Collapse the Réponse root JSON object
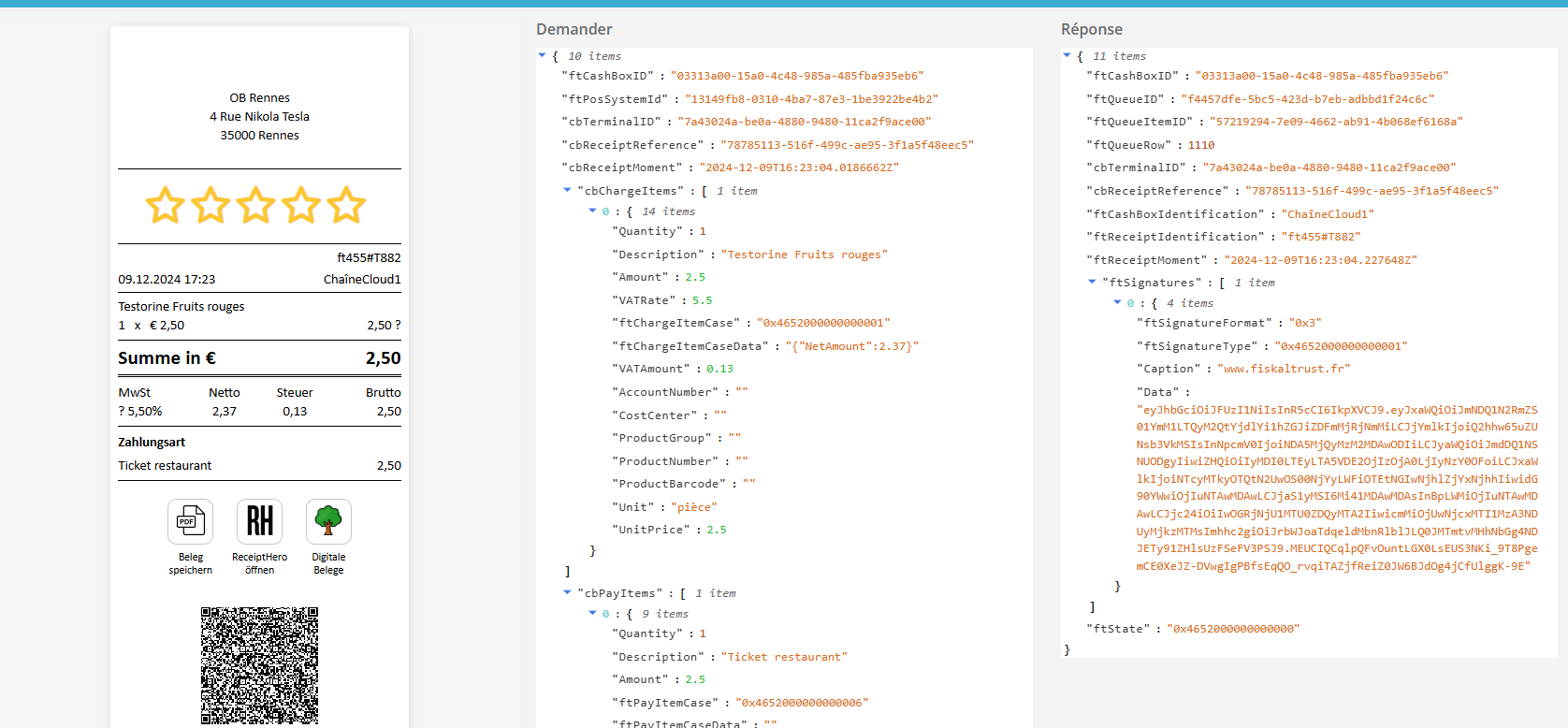 pyautogui.click(x=1067, y=56)
